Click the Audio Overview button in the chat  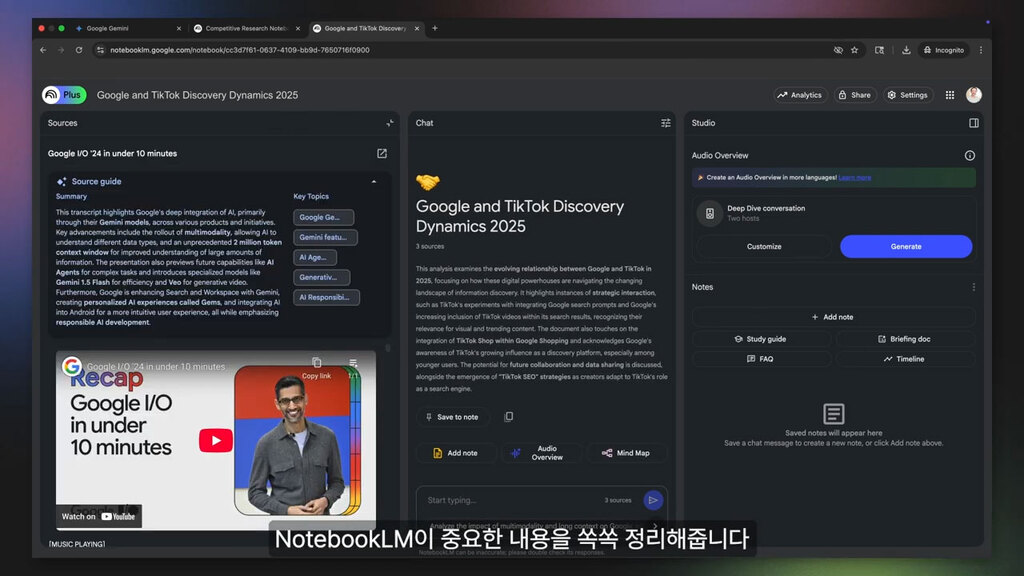[540, 453]
